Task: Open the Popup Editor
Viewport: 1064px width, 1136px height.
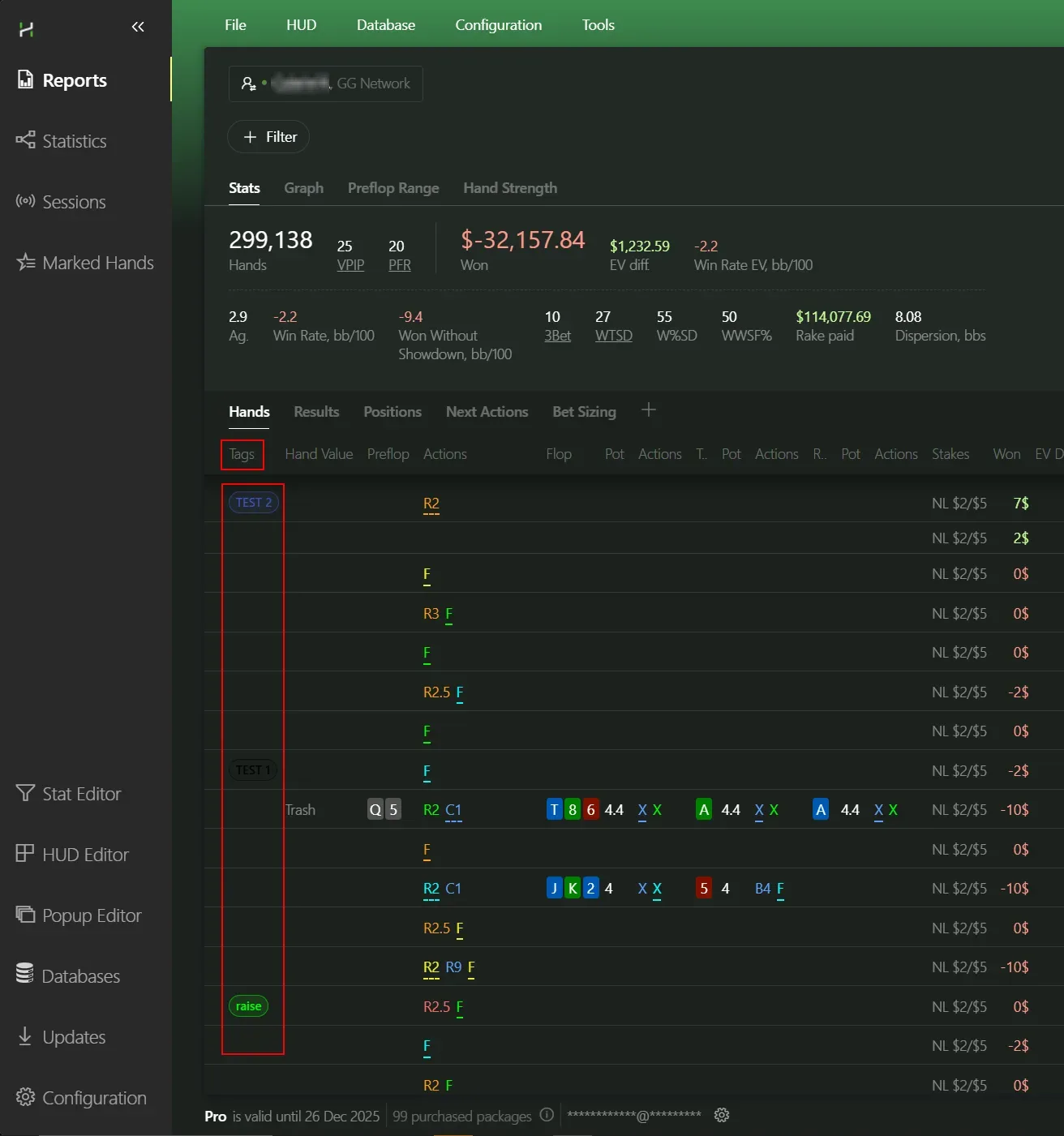Action: pyautogui.click(x=91, y=915)
